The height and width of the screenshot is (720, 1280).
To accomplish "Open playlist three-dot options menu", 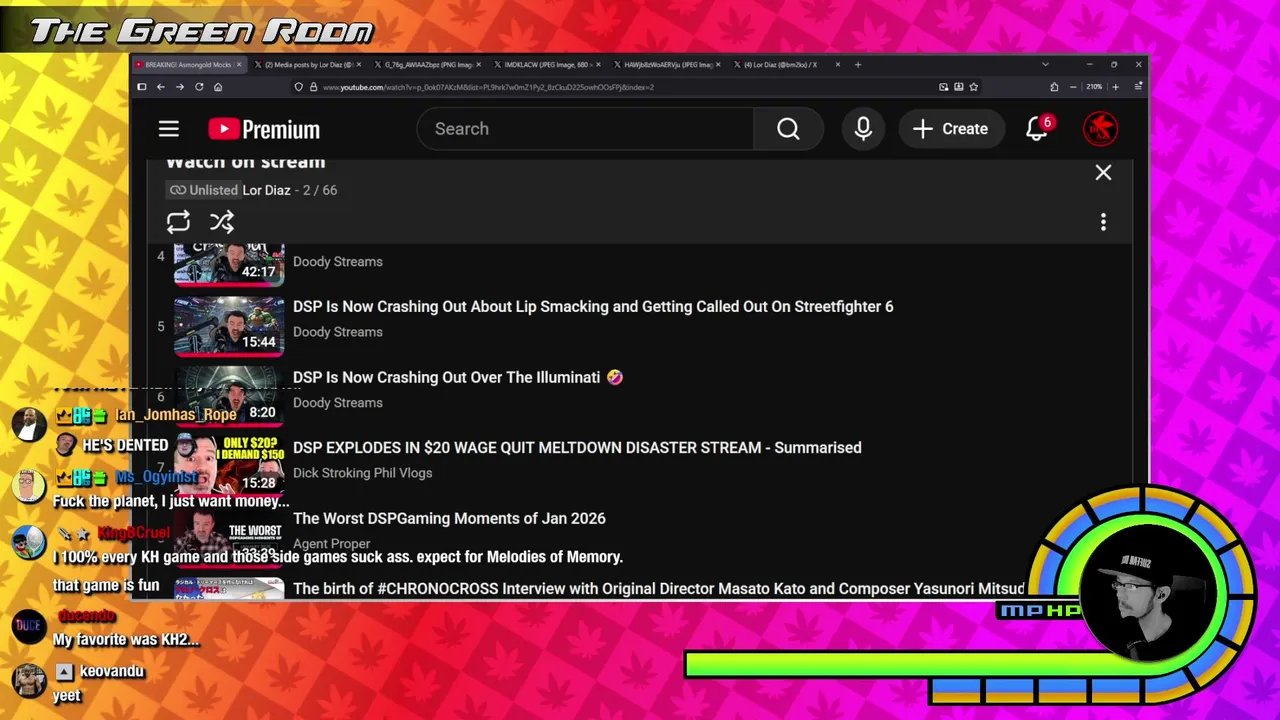I will [1103, 222].
